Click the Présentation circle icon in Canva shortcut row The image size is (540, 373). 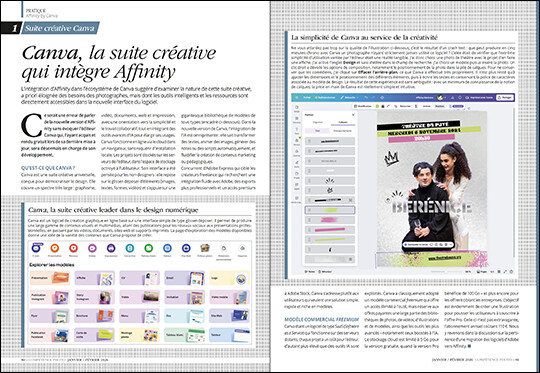point(54,248)
